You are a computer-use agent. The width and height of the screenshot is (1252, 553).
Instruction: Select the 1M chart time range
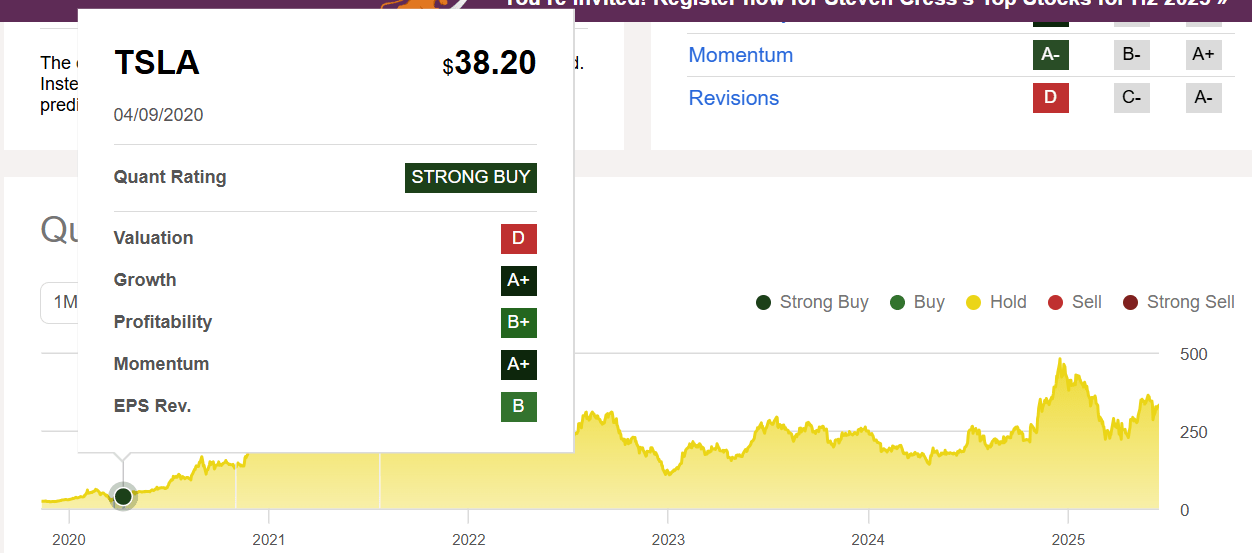[x=62, y=303]
